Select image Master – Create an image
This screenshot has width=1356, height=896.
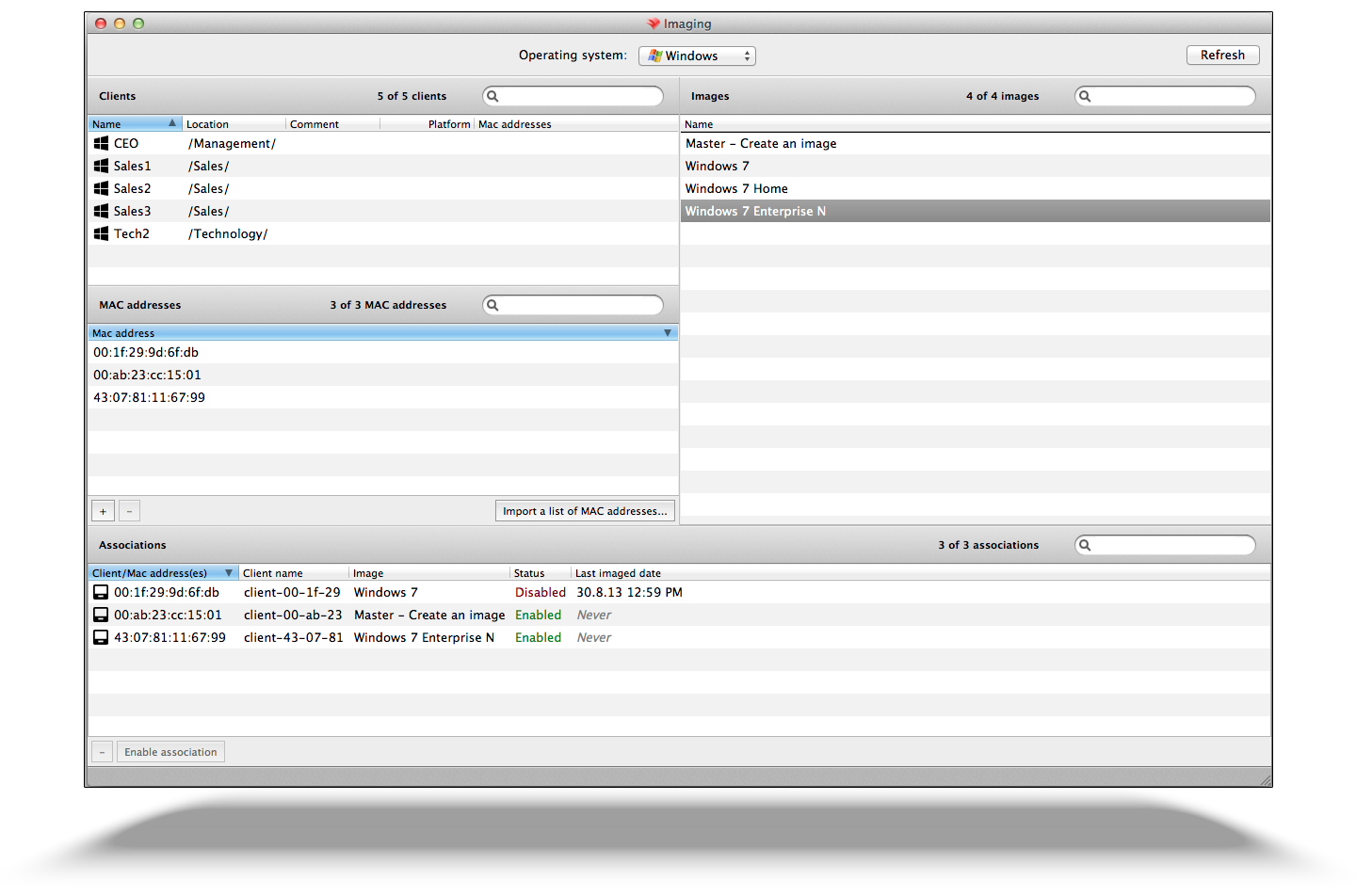coord(976,143)
